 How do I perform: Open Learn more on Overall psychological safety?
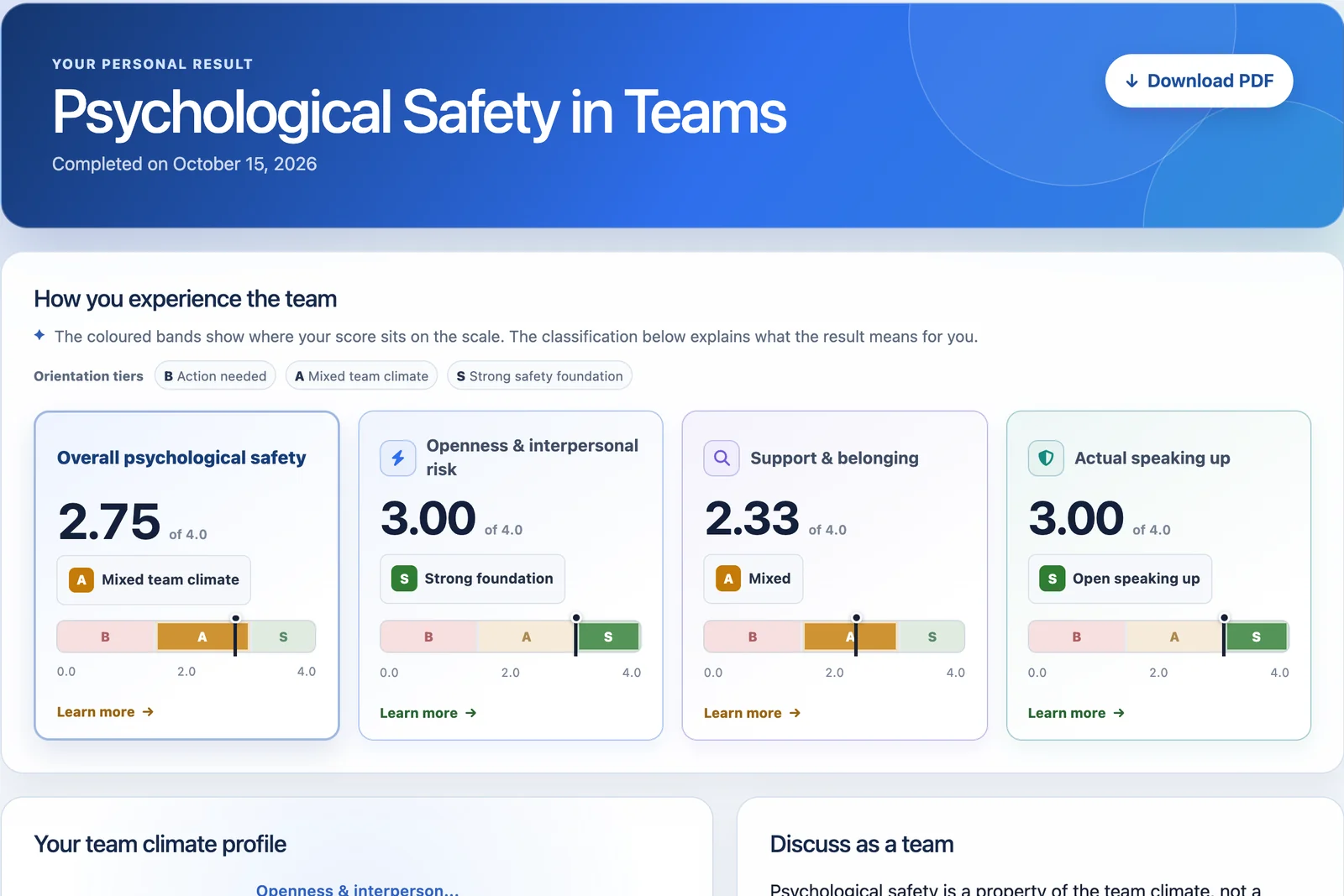105,712
